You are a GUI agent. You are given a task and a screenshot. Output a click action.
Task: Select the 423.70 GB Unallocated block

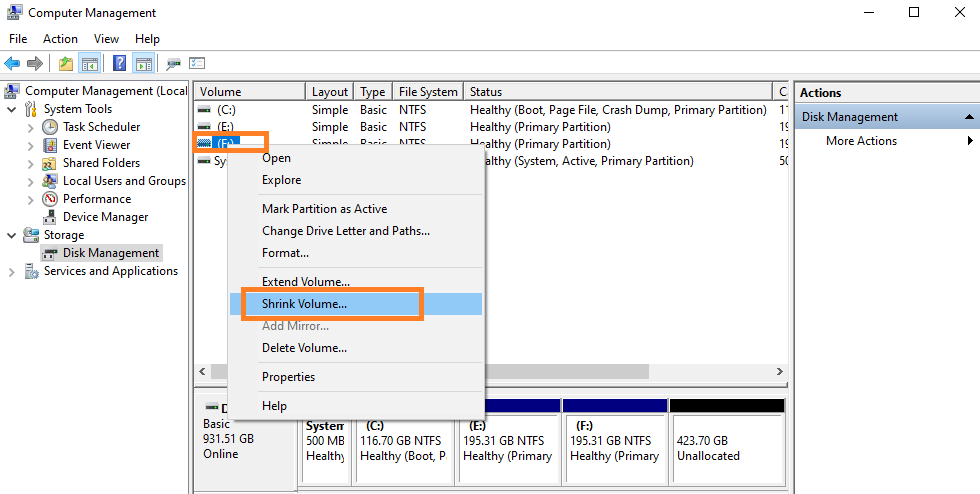pos(727,441)
